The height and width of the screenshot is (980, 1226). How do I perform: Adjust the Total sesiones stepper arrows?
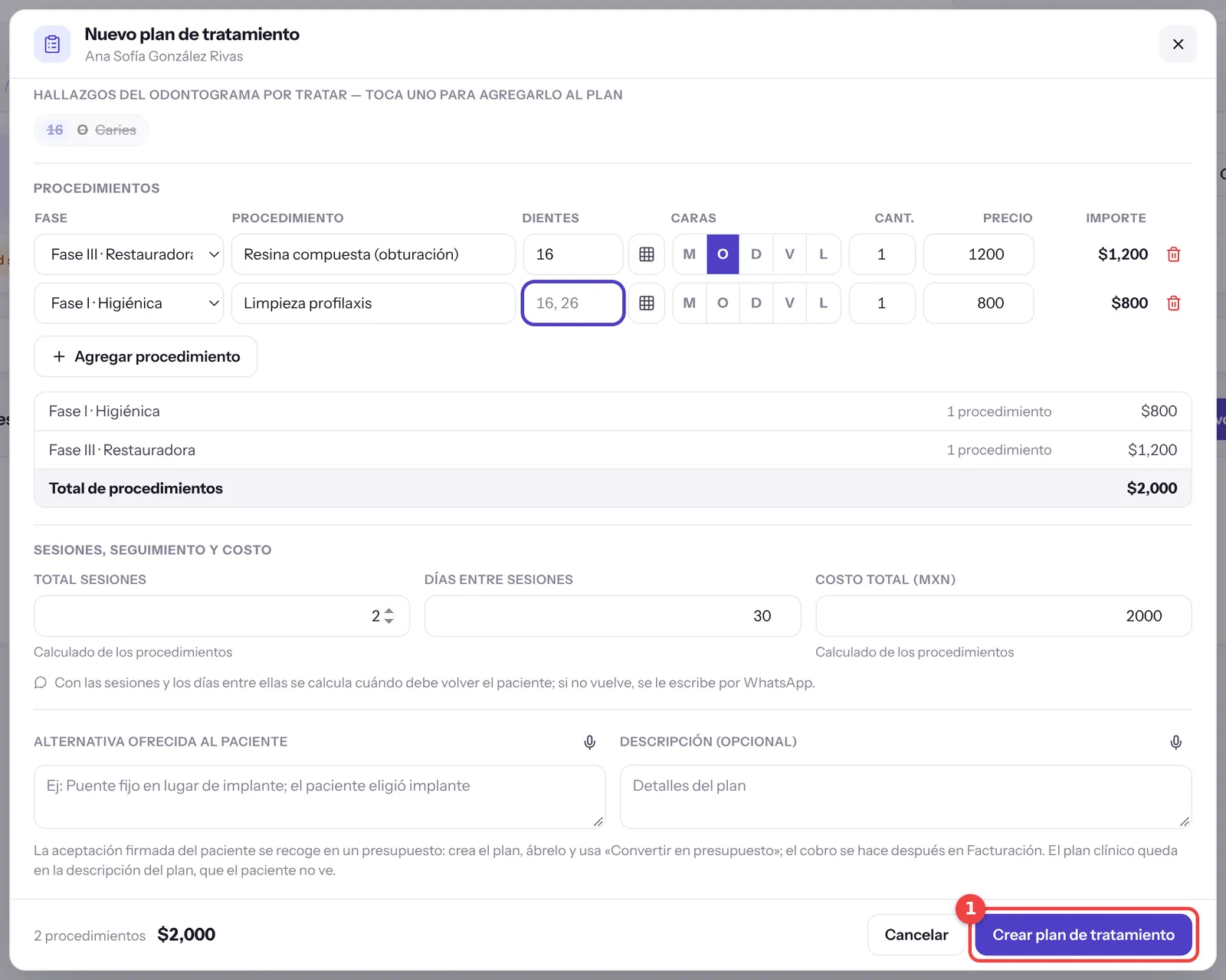[389, 616]
